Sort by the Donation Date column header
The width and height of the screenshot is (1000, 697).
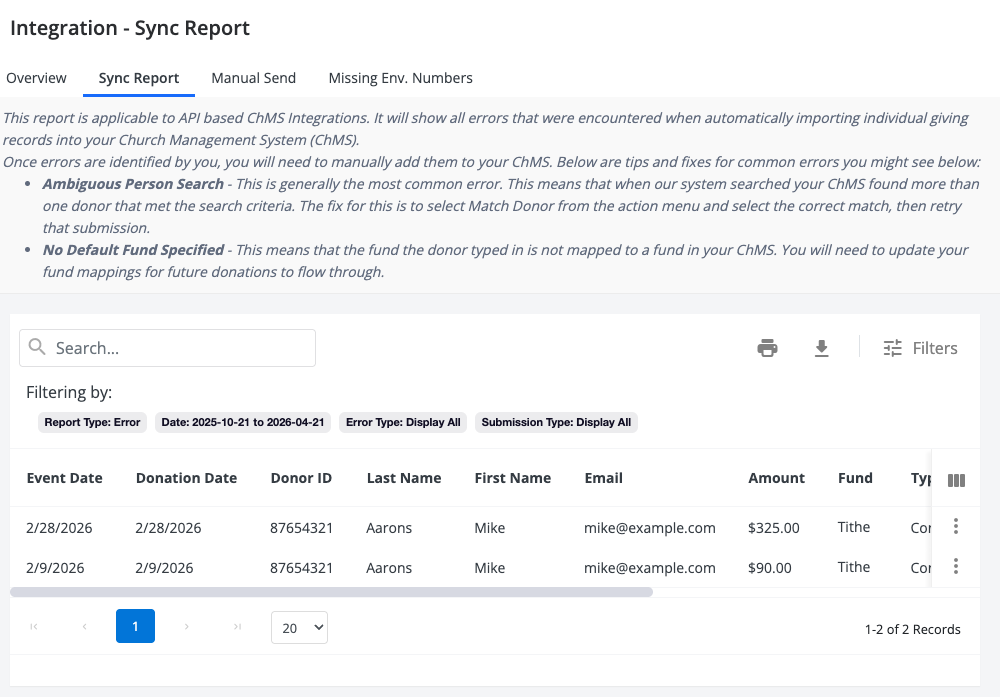[x=186, y=478]
